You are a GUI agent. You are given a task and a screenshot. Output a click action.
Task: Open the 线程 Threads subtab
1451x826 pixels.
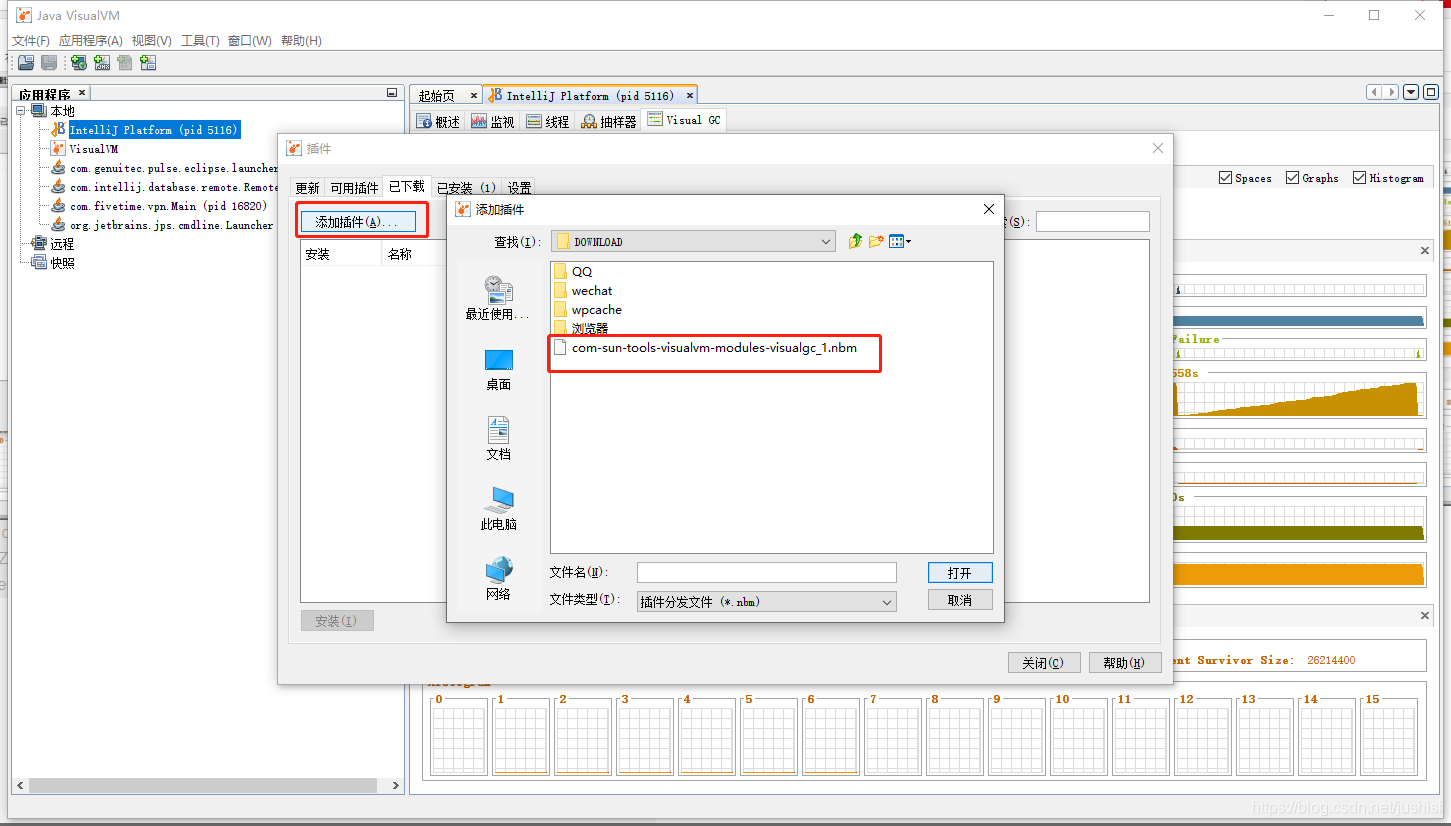coord(548,121)
